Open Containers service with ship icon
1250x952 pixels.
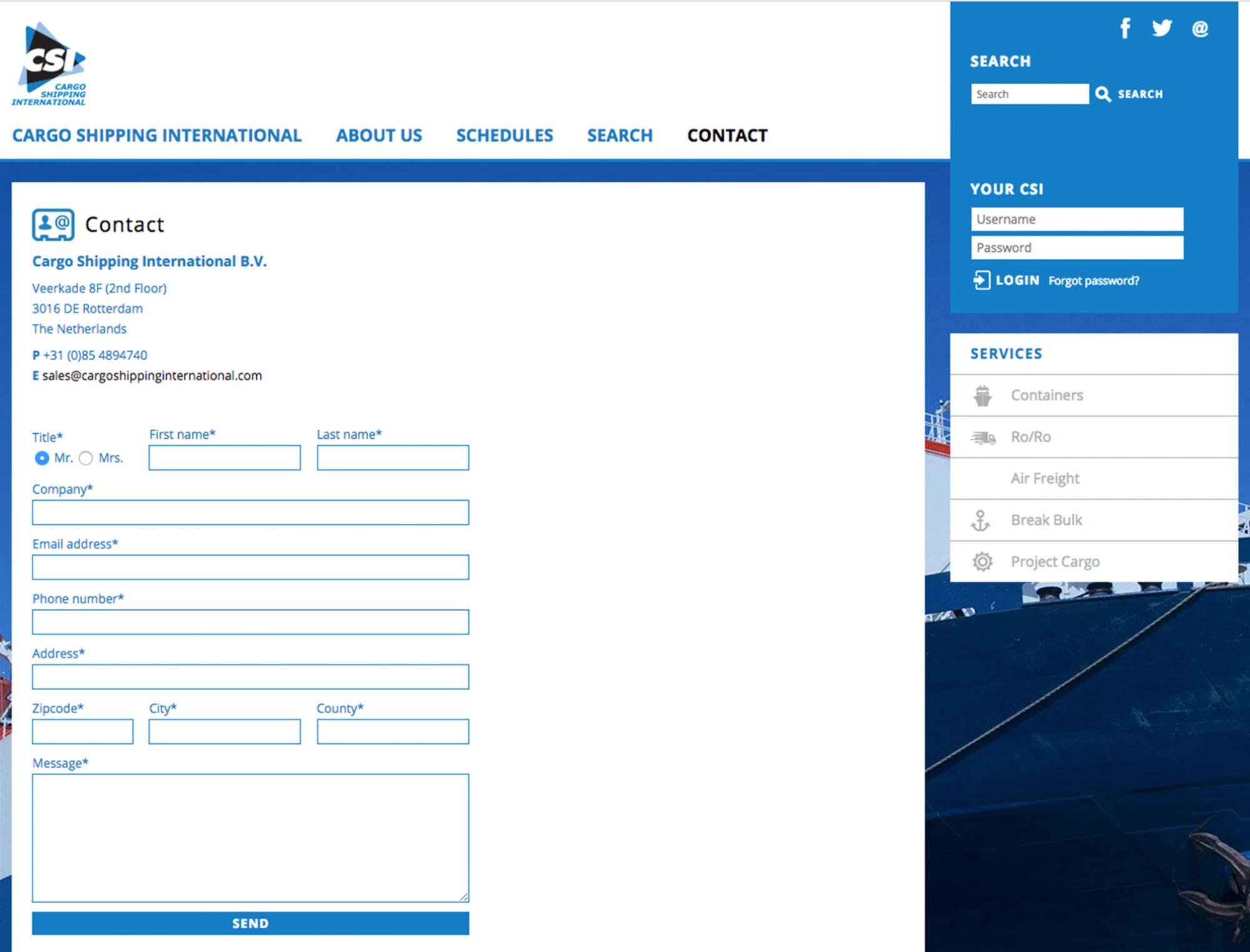983,395
